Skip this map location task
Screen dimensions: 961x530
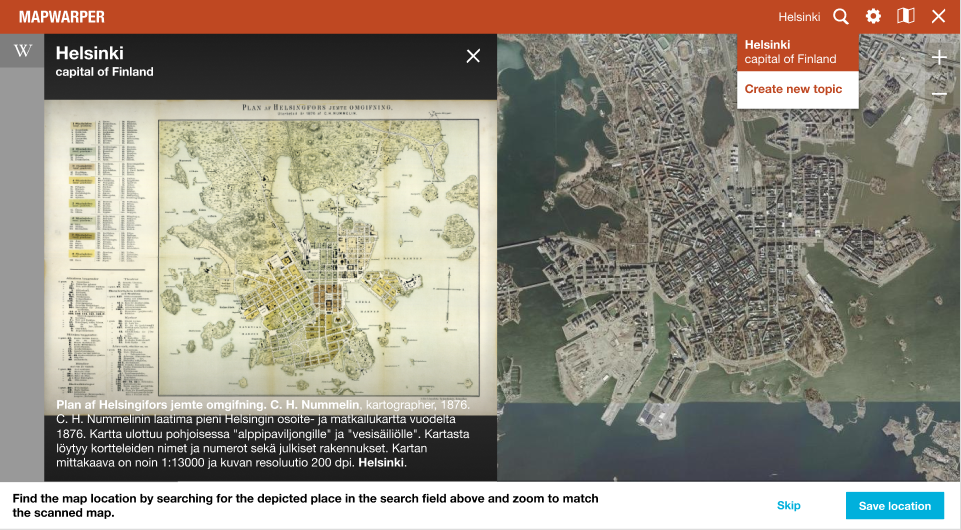pyautogui.click(x=788, y=505)
